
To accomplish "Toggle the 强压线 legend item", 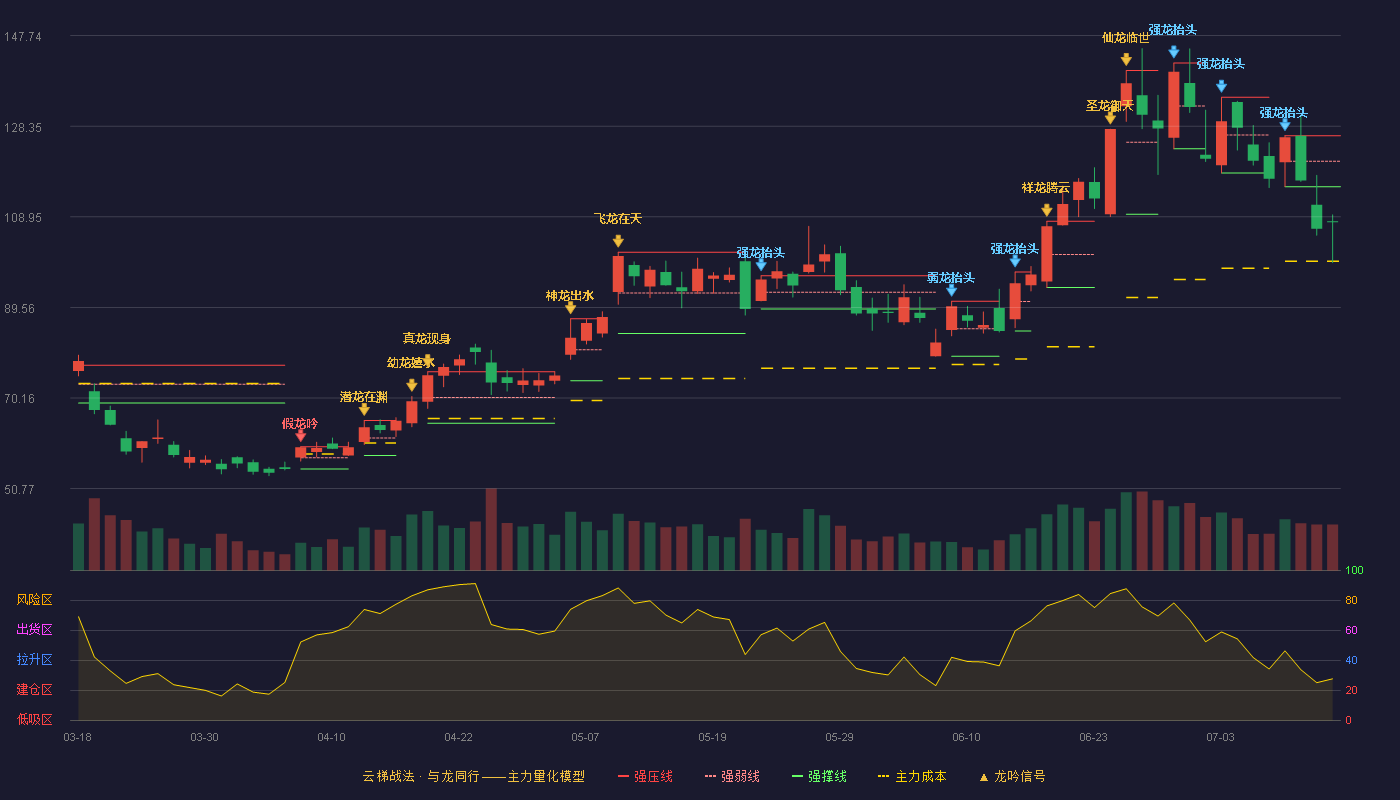I will [645, 776].
